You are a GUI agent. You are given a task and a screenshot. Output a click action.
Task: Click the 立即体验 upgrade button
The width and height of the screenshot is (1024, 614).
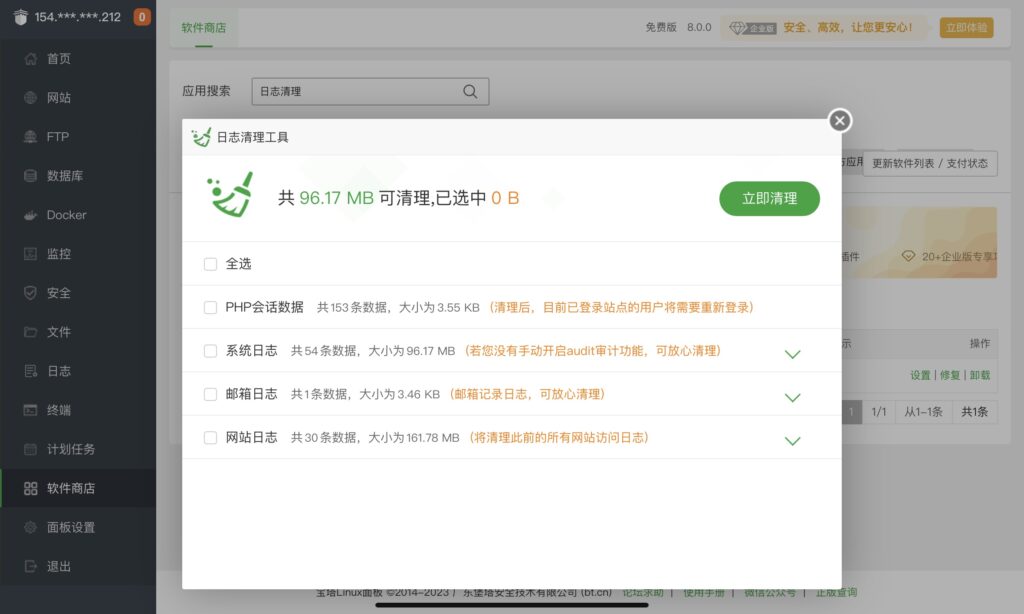click(x=966, y=28)
